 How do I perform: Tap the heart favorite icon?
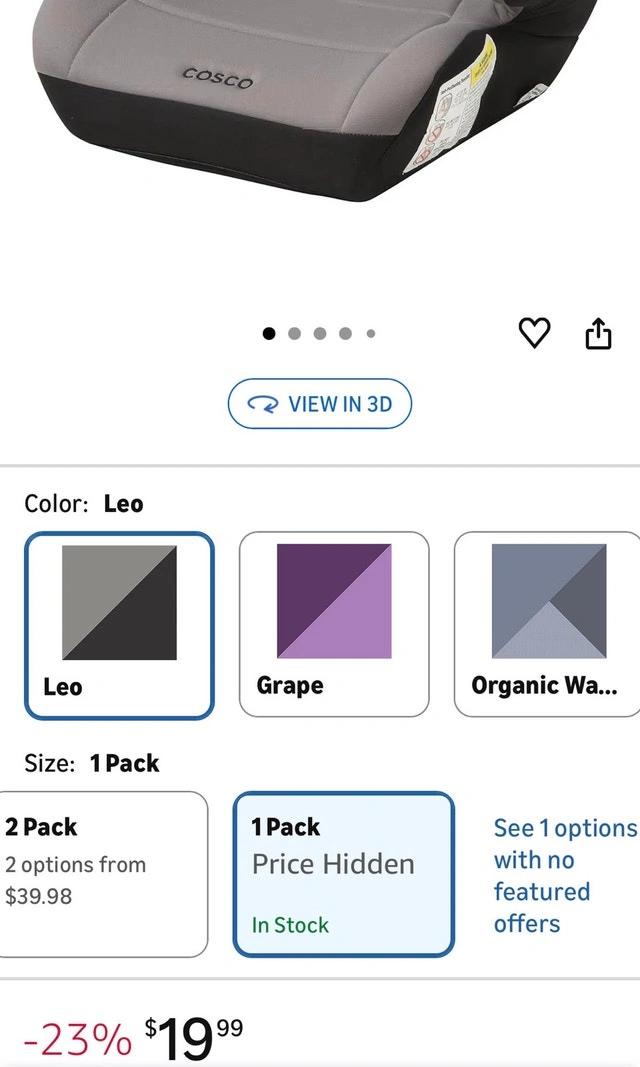[535, 333]
